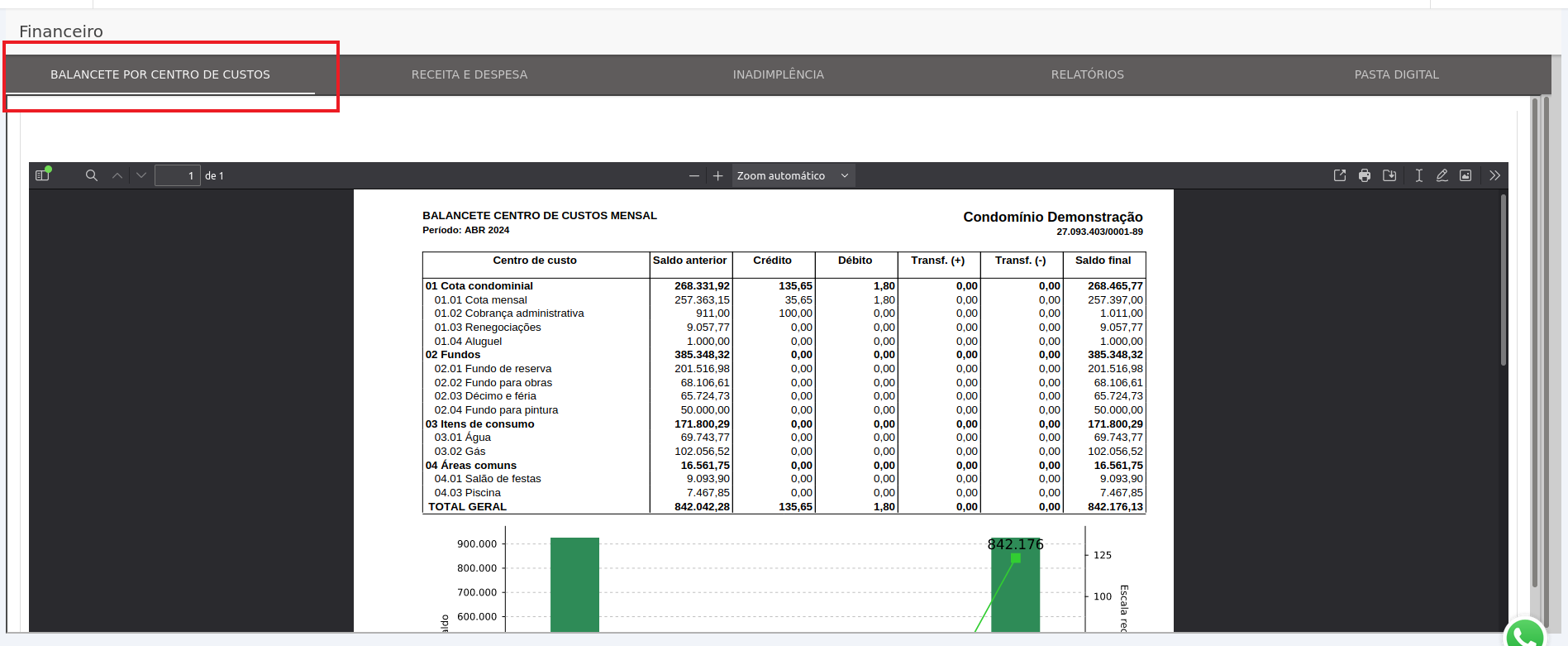Open the PDF file with the external-open icon
1568x646 pixels.
pyautogui.click(x=1340, y=175)
